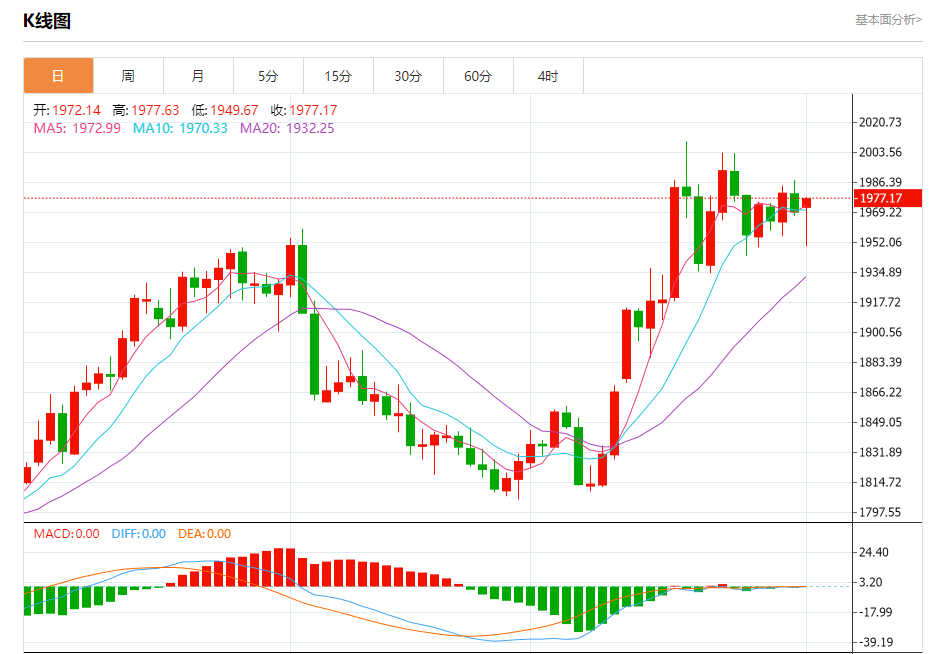Click the MACD:0.00 indicator label
Screen dimensions: 937x654
(66, 534)
